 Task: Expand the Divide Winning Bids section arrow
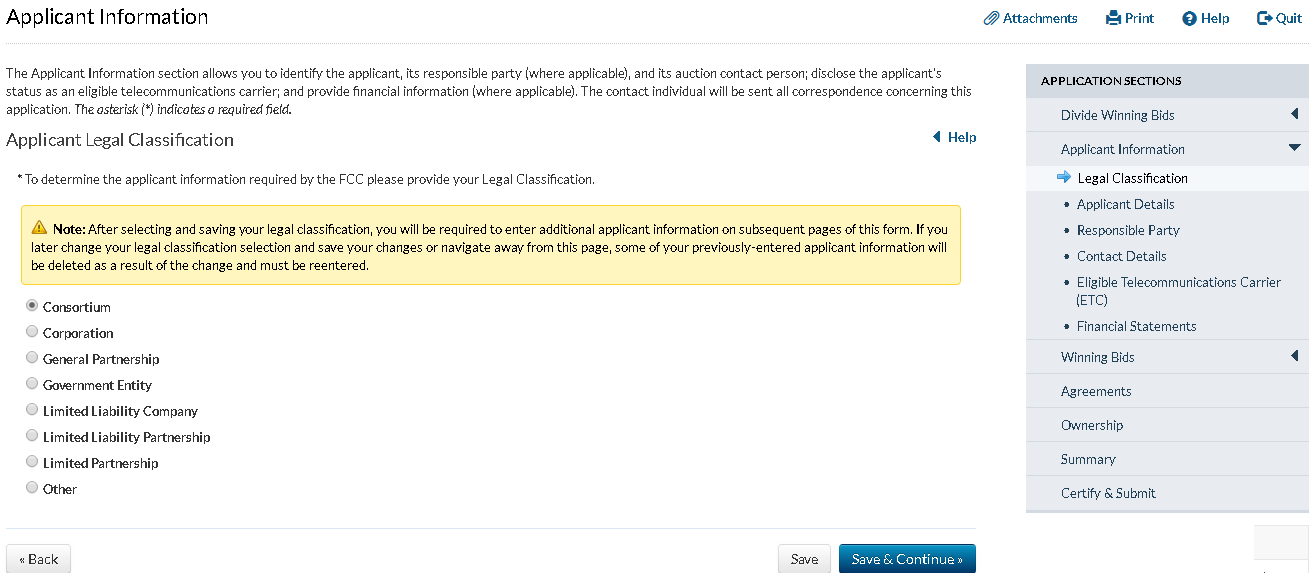(x=1294, y=115)
